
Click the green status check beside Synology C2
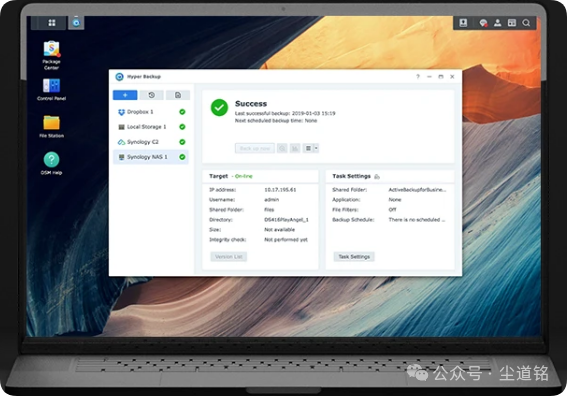182,142
